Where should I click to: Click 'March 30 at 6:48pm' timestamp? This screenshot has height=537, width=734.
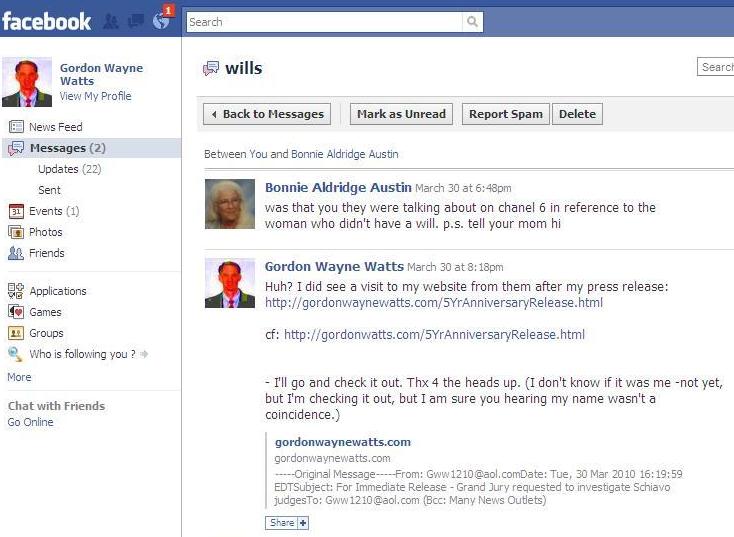coord(463,188)
